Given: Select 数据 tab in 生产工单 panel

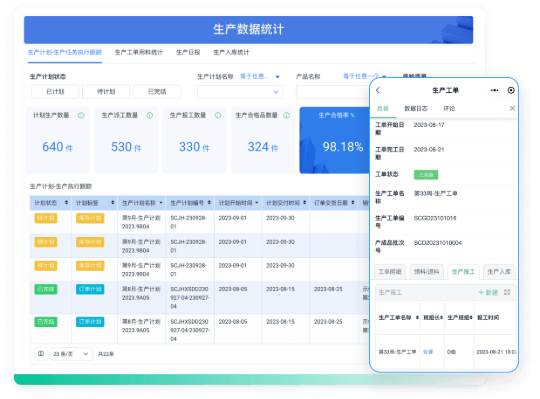Looking at the screenshot, I should click(383, 108).
